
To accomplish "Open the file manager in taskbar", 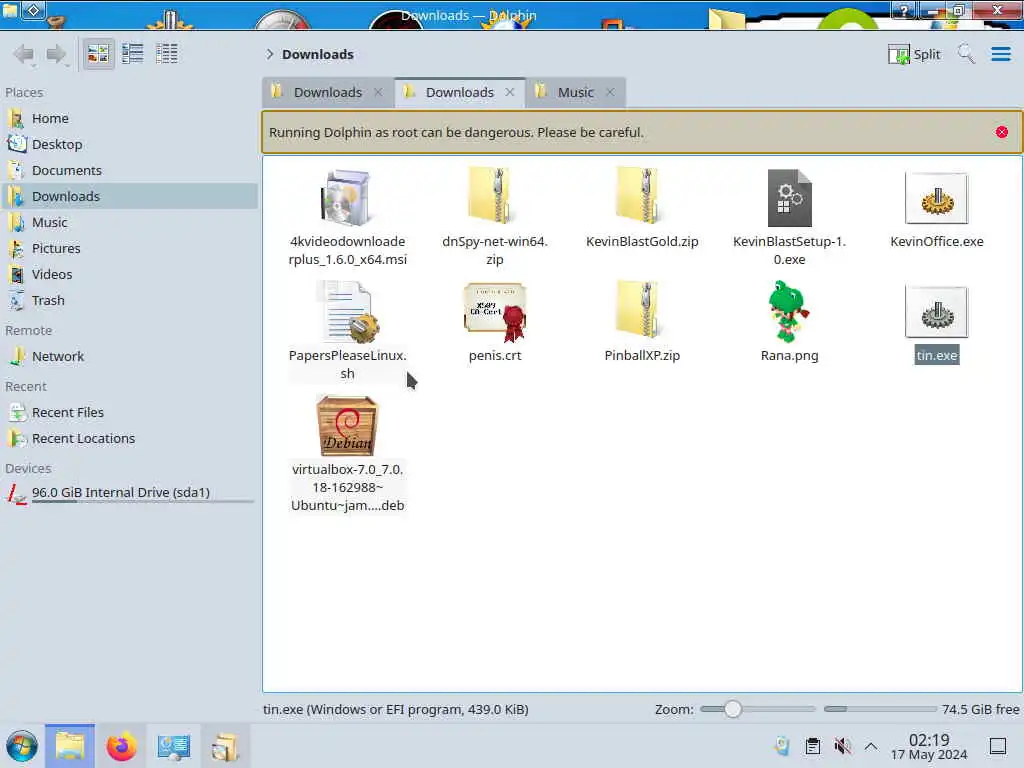I will pyautogui.click(x=70, y=746).
